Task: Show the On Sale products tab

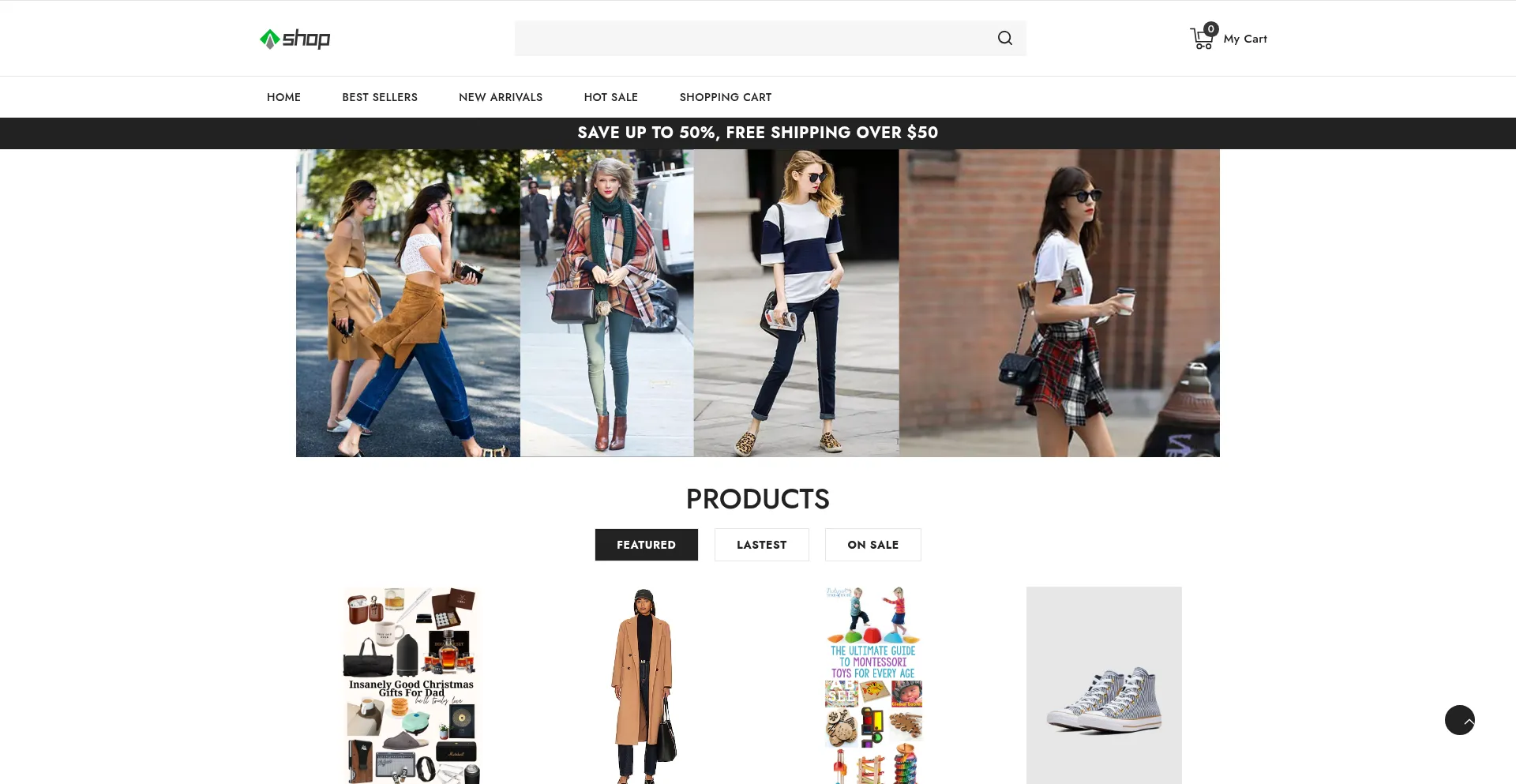Action: point(872,545)
